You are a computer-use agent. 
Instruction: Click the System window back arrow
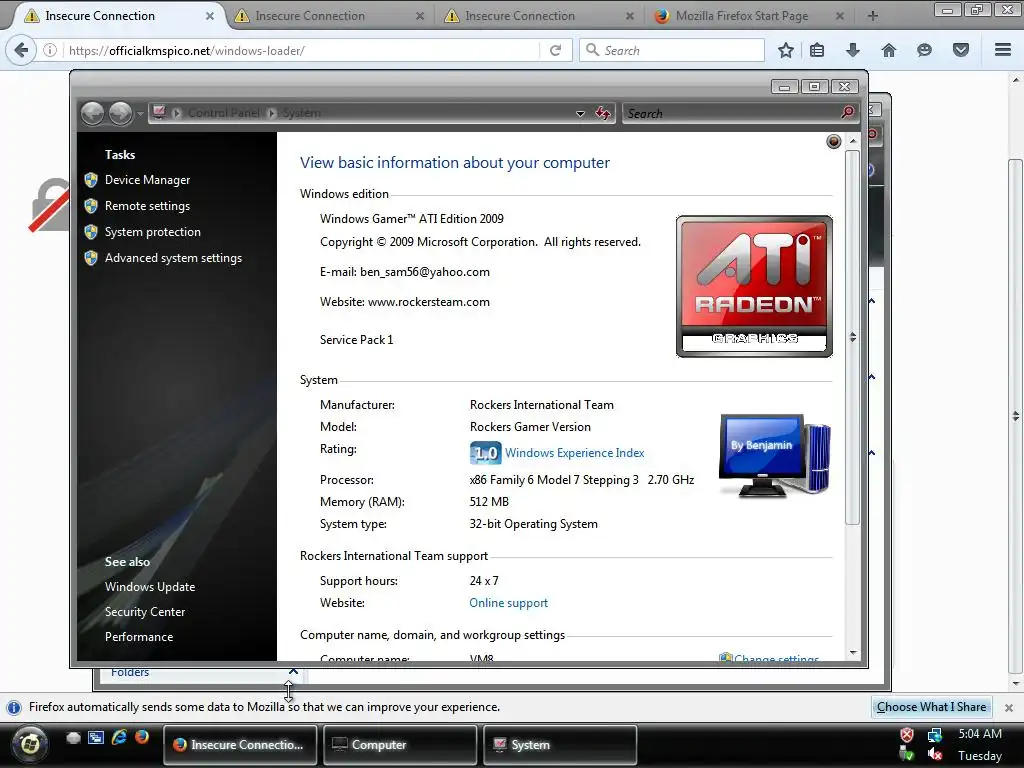[93, 114]
